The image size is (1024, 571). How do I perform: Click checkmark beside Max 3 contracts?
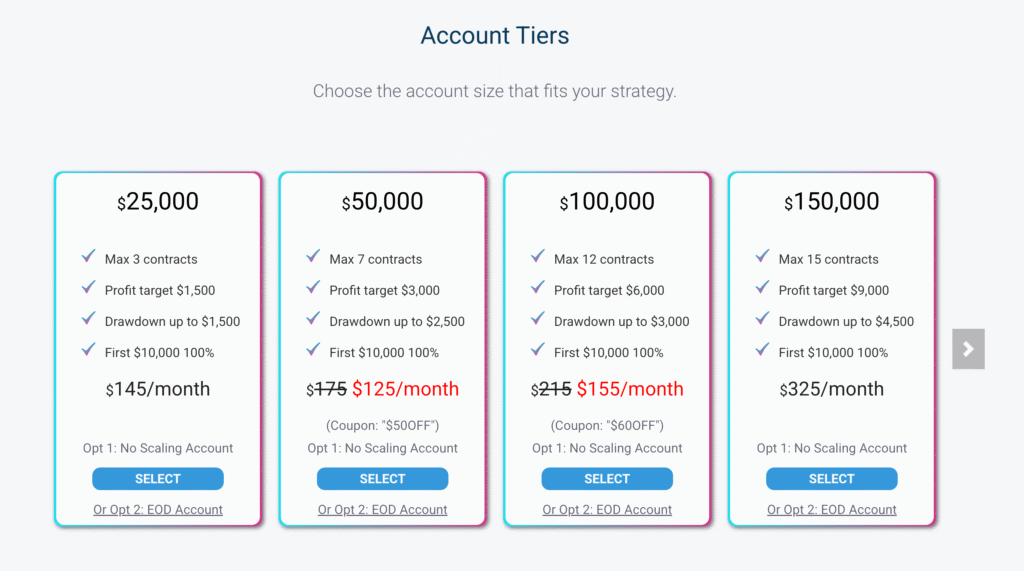[89, 256]
